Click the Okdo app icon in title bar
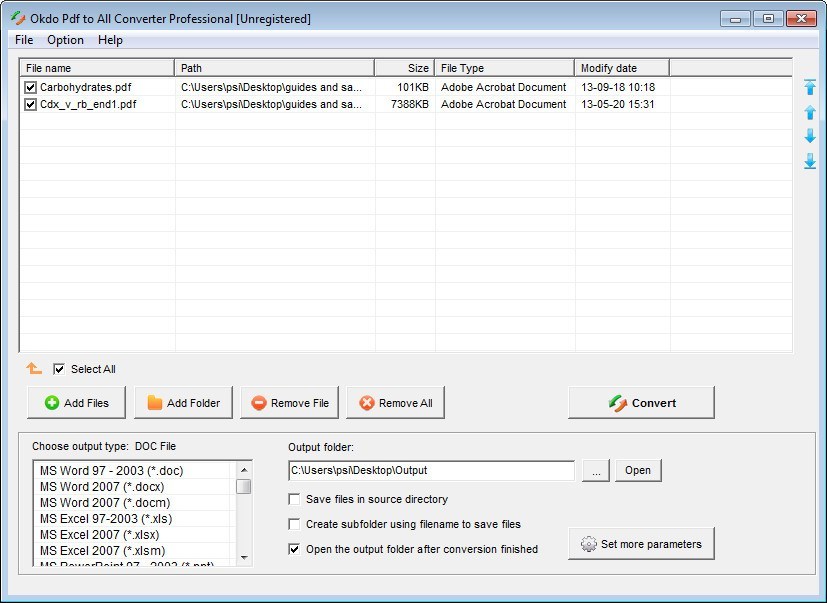This screenshot has width=827, height=603. [x=18, y=18]
